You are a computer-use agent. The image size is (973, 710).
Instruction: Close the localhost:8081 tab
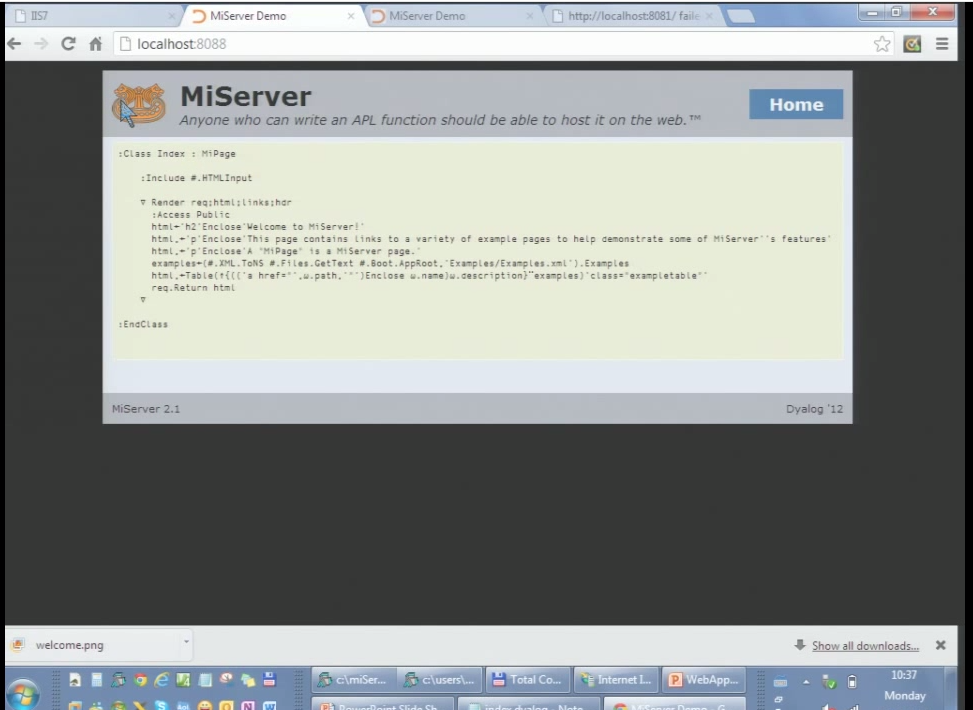[x=709, y=16]
